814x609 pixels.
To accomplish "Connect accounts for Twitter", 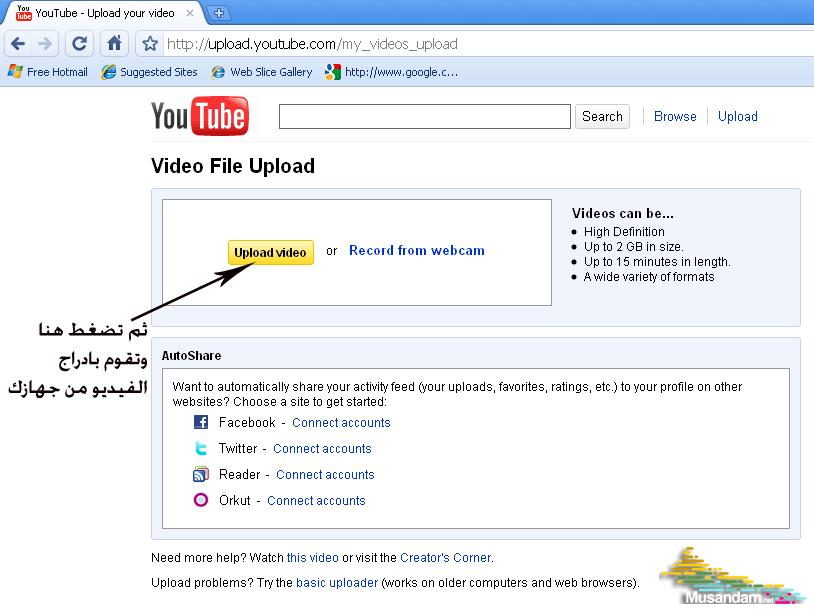I will pyautogui.click(x=322, y=449).
